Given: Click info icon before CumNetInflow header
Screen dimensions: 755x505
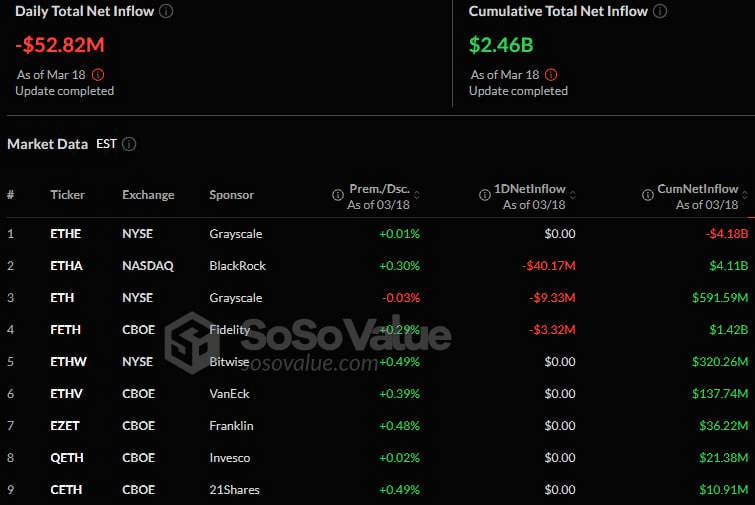Looking at the screenshot, I should click(x=648, y=195).
